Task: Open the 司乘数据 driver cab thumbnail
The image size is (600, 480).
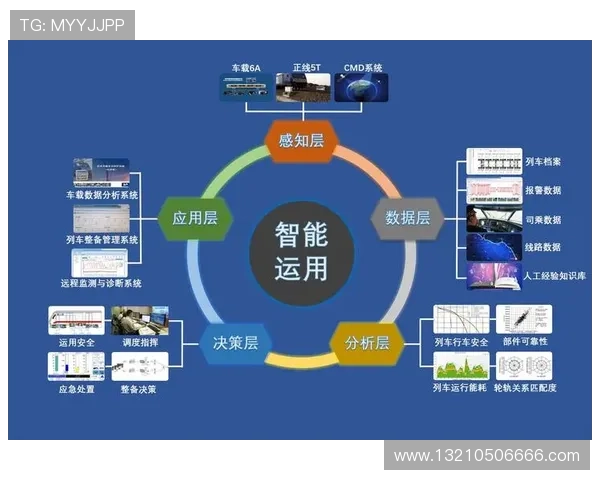Action: pos(494,219)
